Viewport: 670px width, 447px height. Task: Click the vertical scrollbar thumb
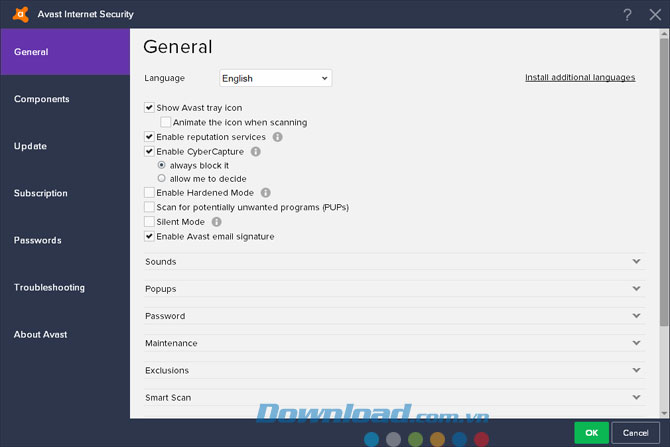tap(664, 182)
